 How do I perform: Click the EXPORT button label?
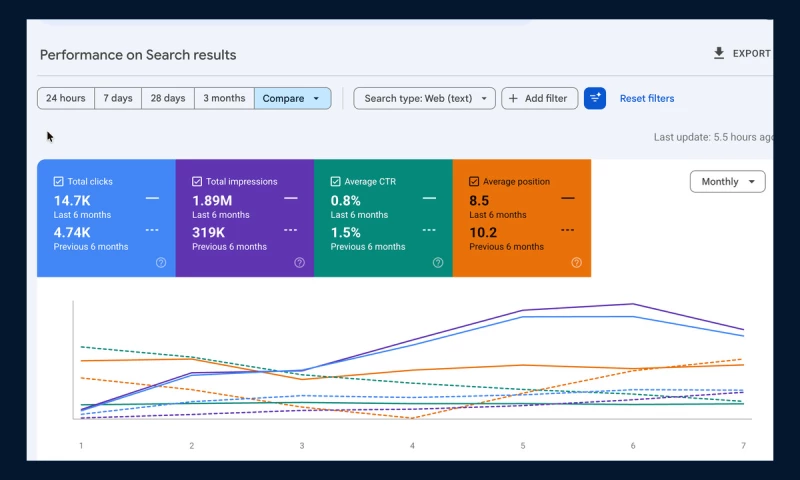pos(752,54)
